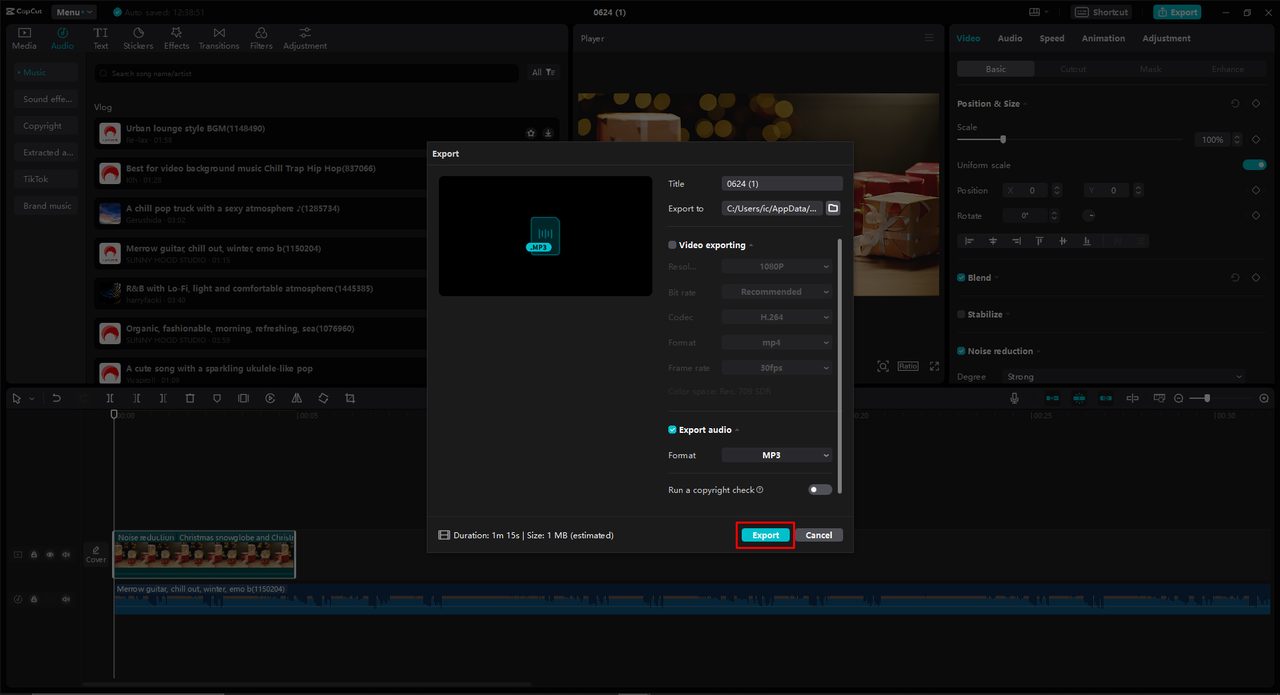Click the Ratio button in the Player
This screenshot has height=695, width=1280.
click(908, 366)
